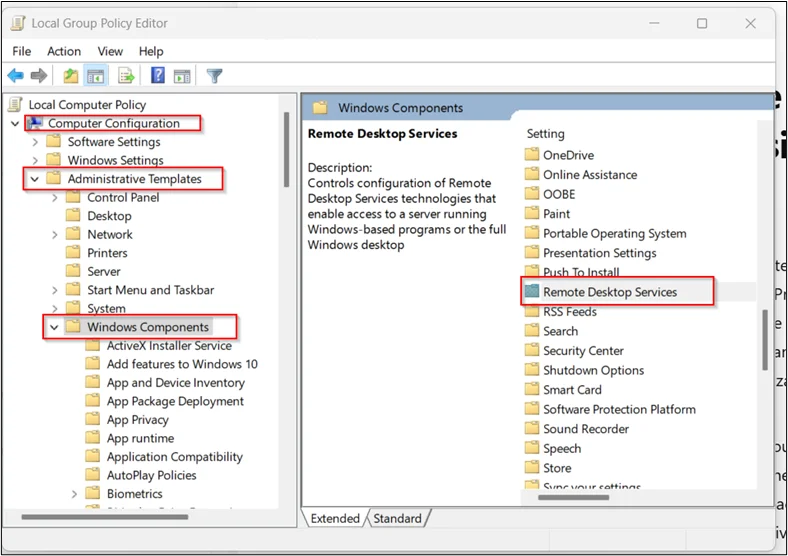Screen dimensions: 788x556
Task: Expand the Control Panel node
Action: (x=54, y=198)
